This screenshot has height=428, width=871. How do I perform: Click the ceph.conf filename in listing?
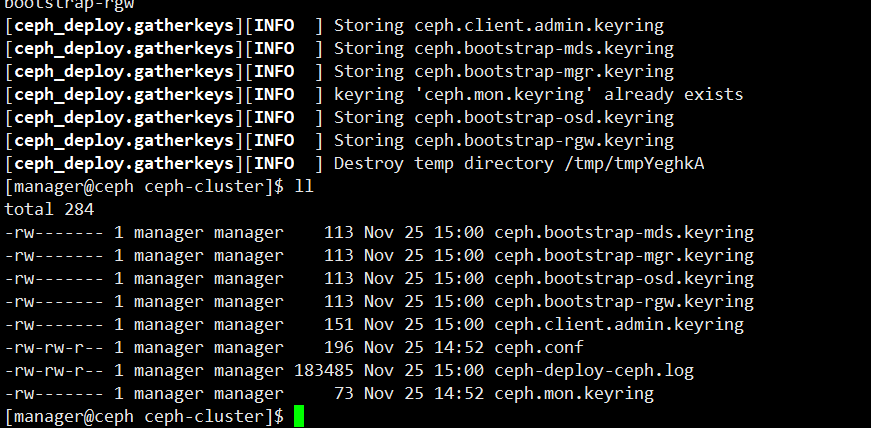pyautogui.click(x=539, y=348)
